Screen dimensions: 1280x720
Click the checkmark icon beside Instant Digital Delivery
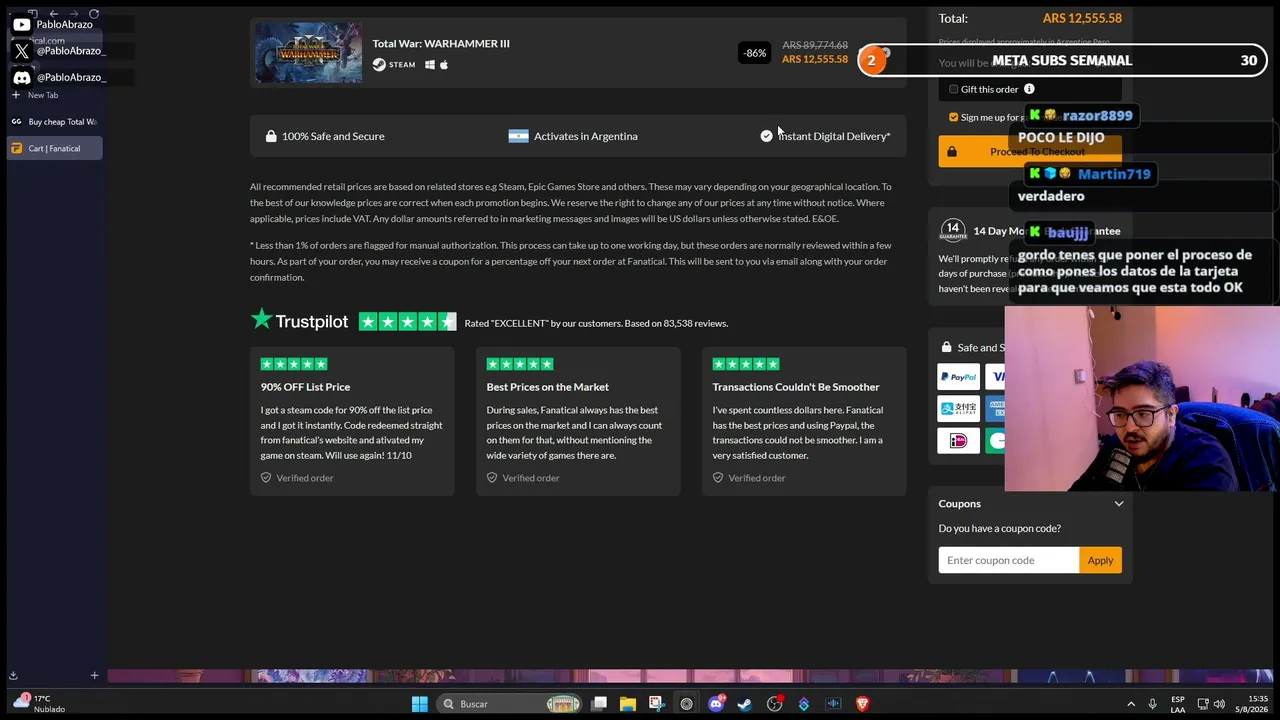[x=766, y=136]
